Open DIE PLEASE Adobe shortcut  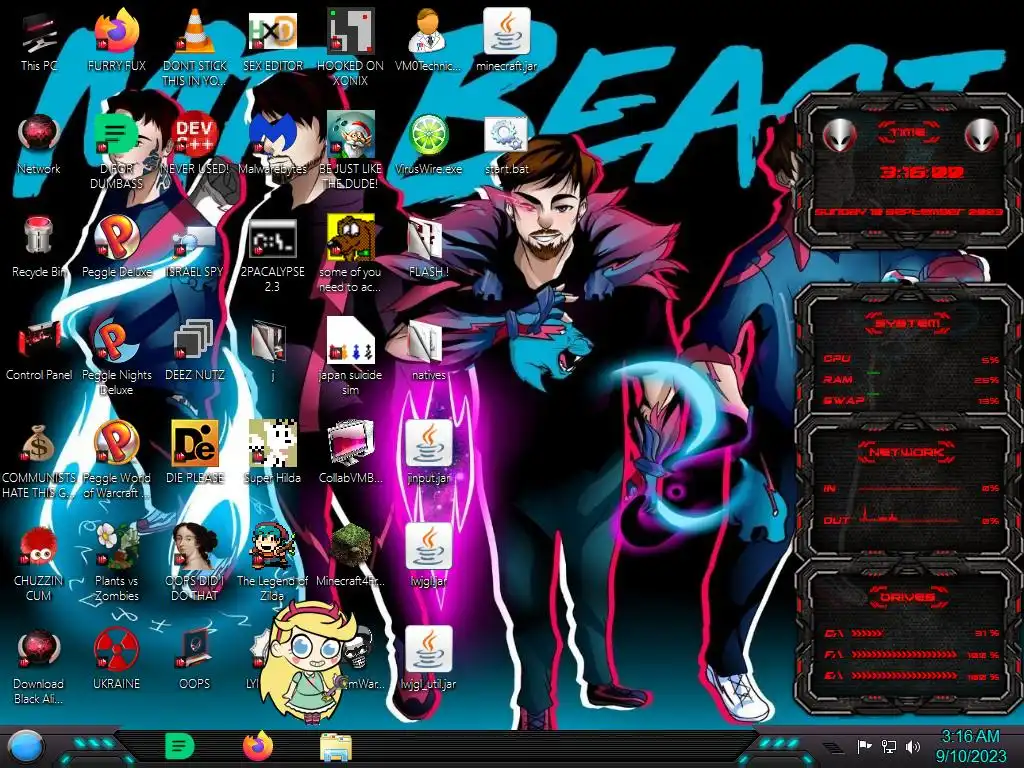[x=195, y=454]
